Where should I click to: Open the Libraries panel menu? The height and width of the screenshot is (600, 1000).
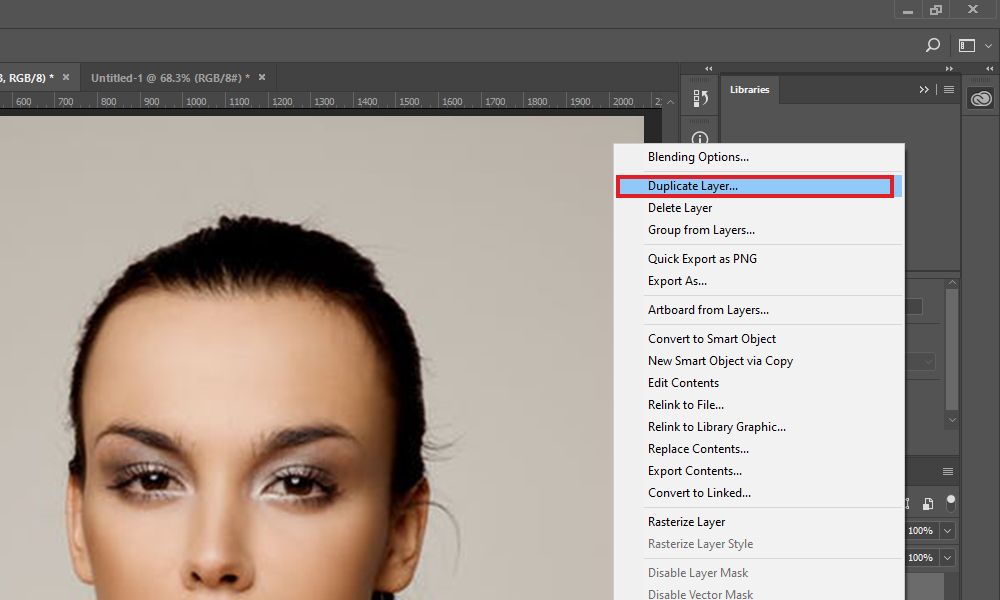pos(949,90)
